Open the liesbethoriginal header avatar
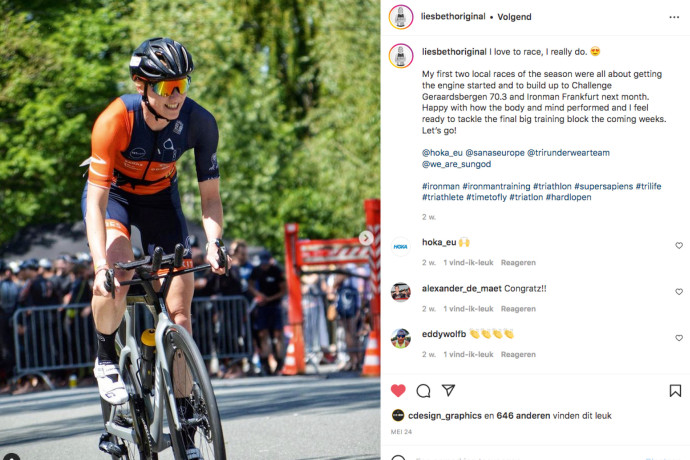This screenshot has width=690, height=460. pos(400,17)
